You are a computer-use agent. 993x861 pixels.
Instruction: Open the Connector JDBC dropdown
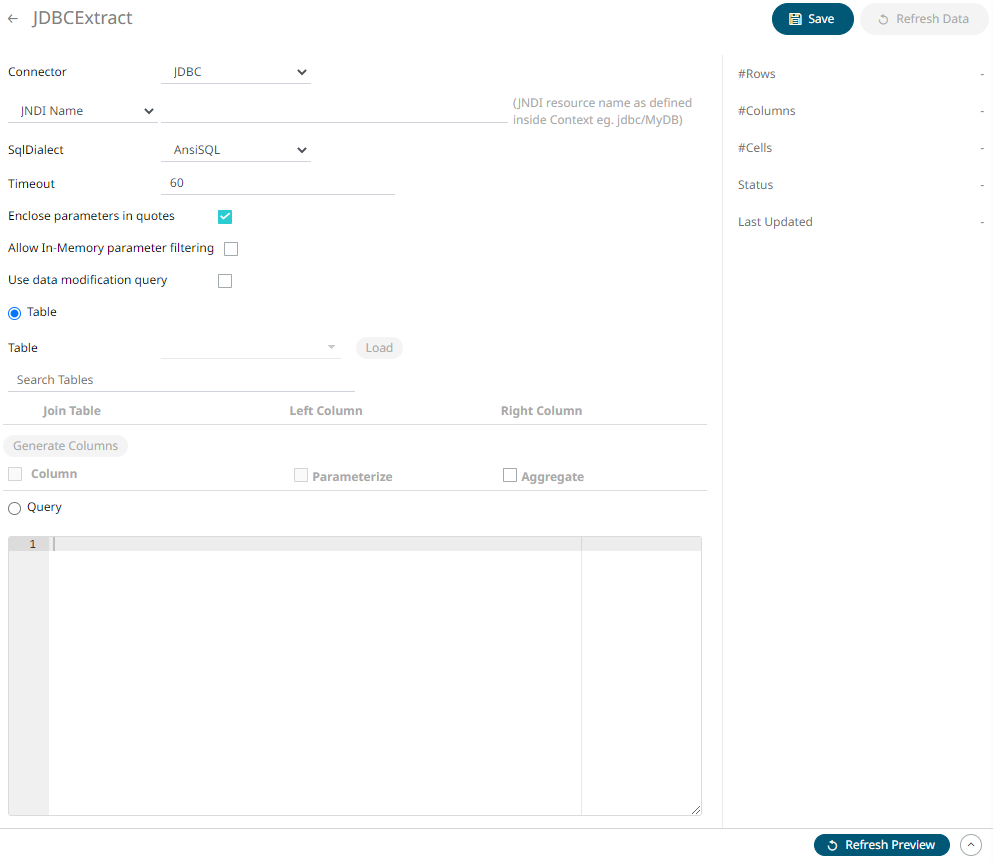(x=236, y=72)
